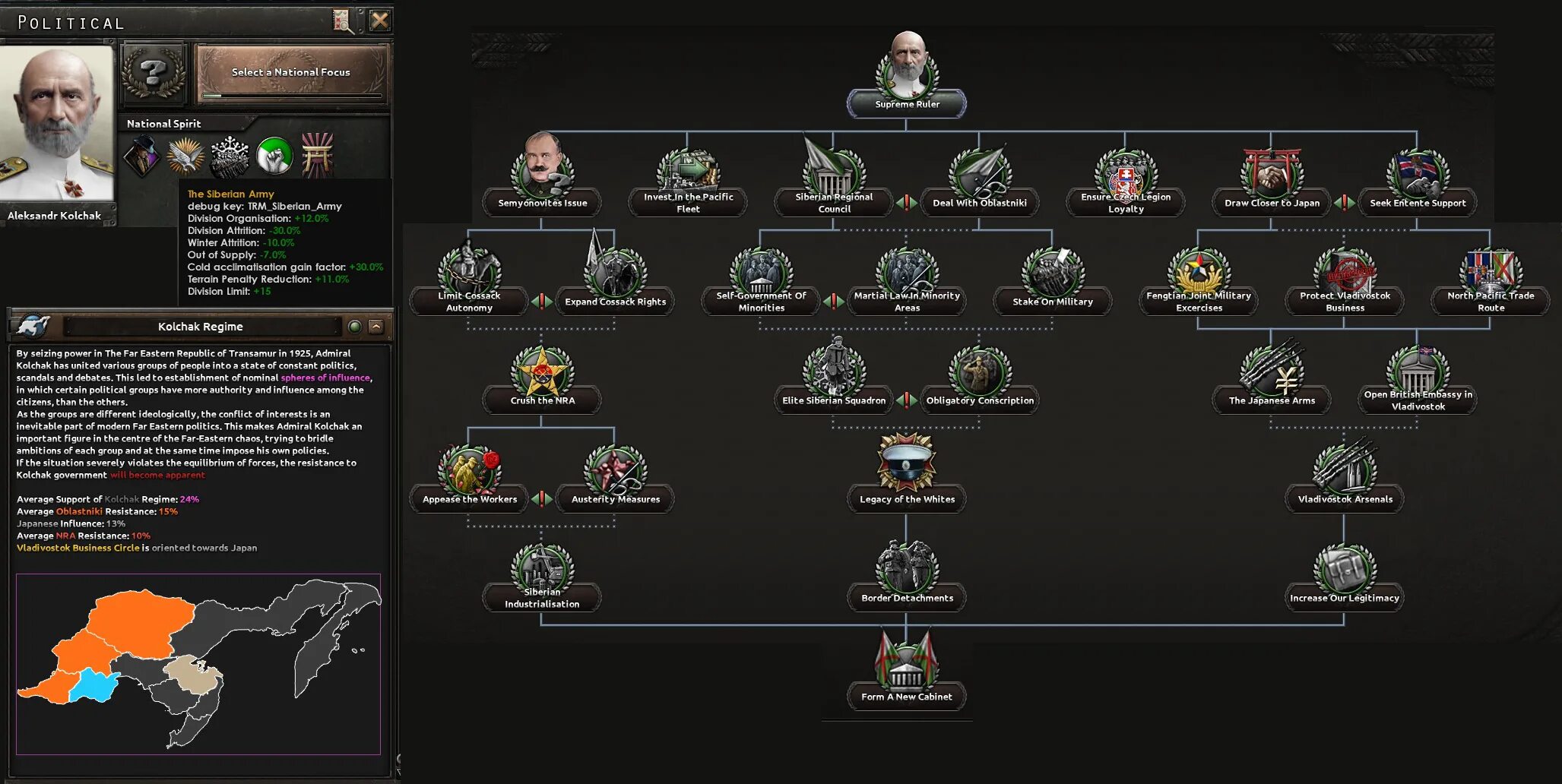Click the Semyonovites Issue focus icon
Image resolution: width=1562 pixels, height=784 pixels.
coord(541,163)
